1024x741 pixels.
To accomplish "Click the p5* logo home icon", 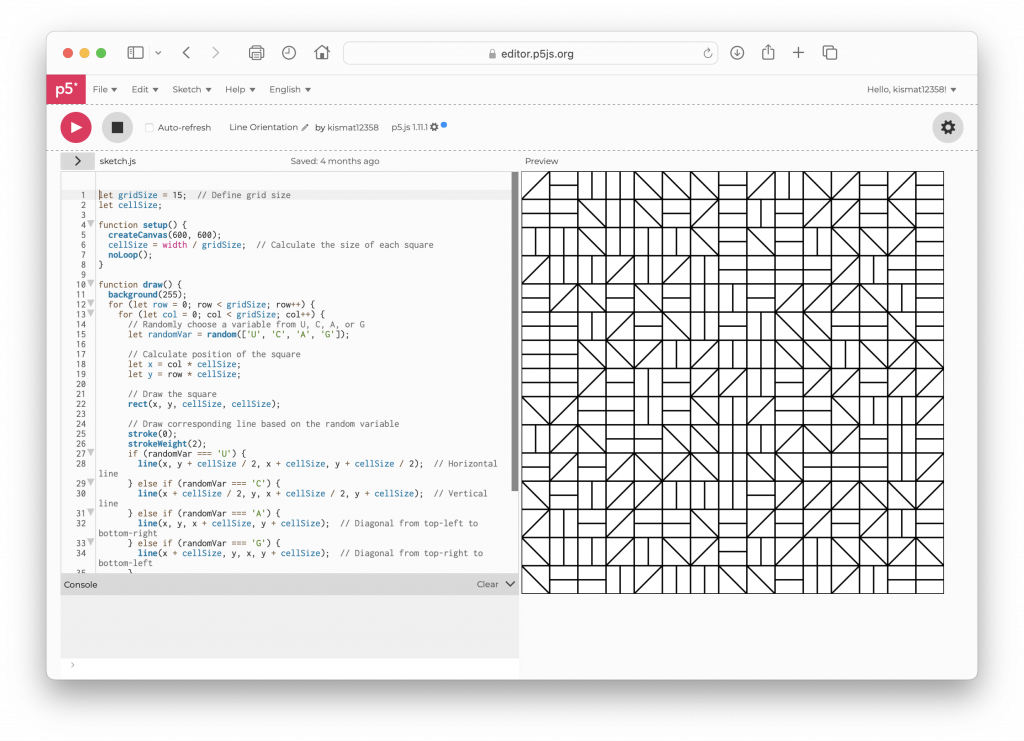I will 65,89.
